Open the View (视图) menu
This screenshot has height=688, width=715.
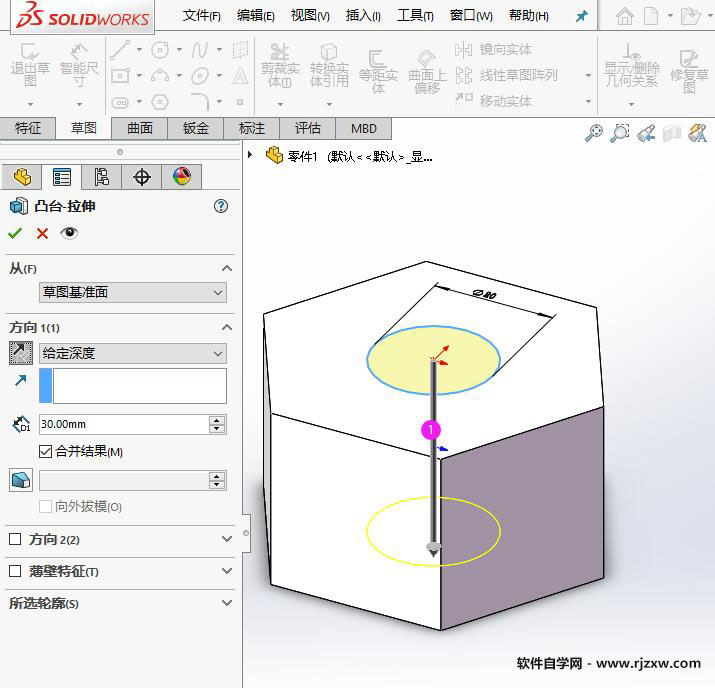pyautogui.click(x=310, y=16)
